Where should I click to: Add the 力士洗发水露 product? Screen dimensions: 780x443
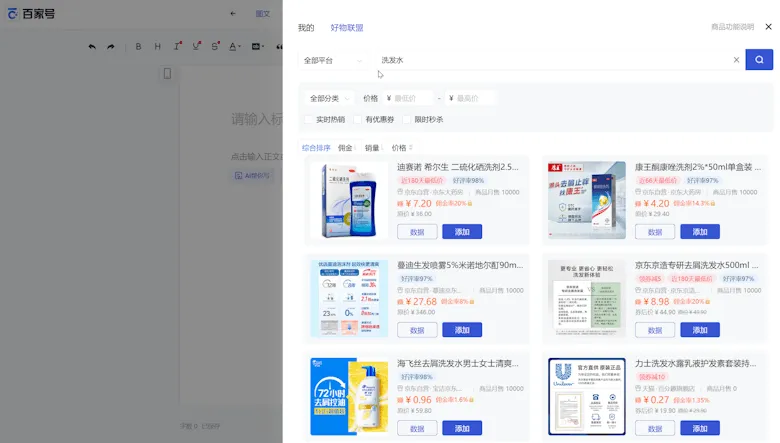click(699, 428)
